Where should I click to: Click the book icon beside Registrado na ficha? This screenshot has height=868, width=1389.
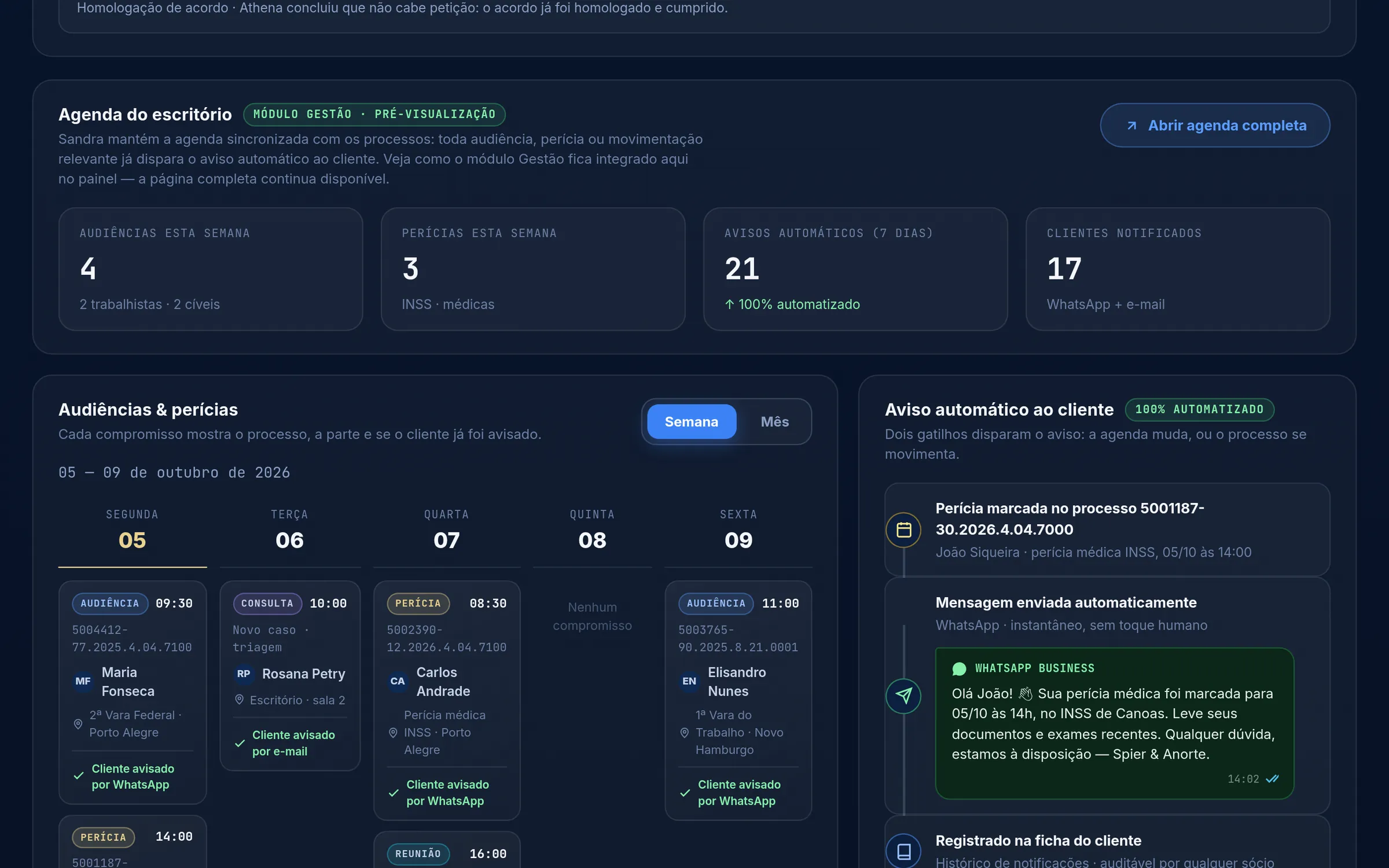[x=903, y=851]
